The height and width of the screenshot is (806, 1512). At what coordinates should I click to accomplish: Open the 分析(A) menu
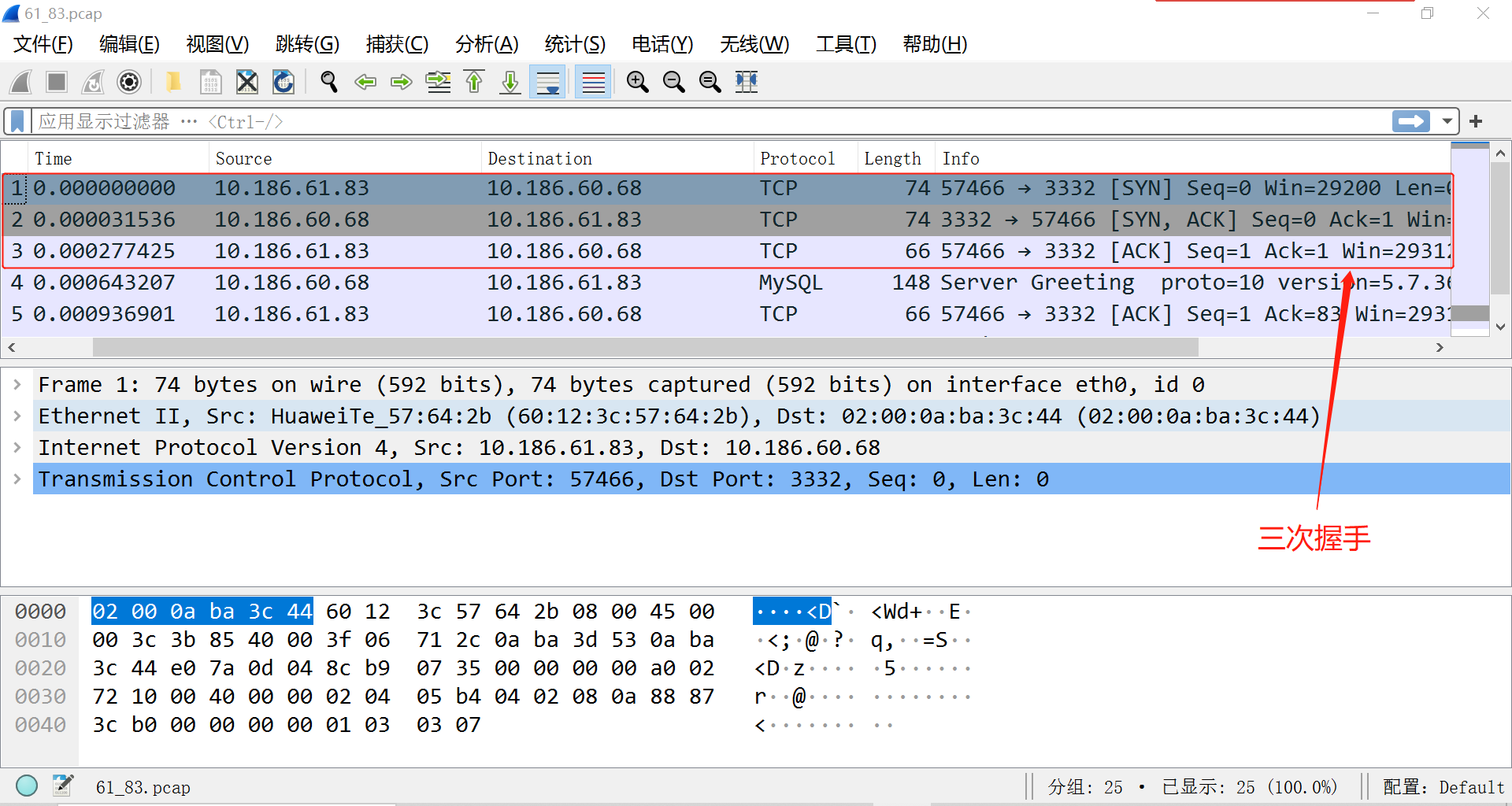(x=487, y=44)
